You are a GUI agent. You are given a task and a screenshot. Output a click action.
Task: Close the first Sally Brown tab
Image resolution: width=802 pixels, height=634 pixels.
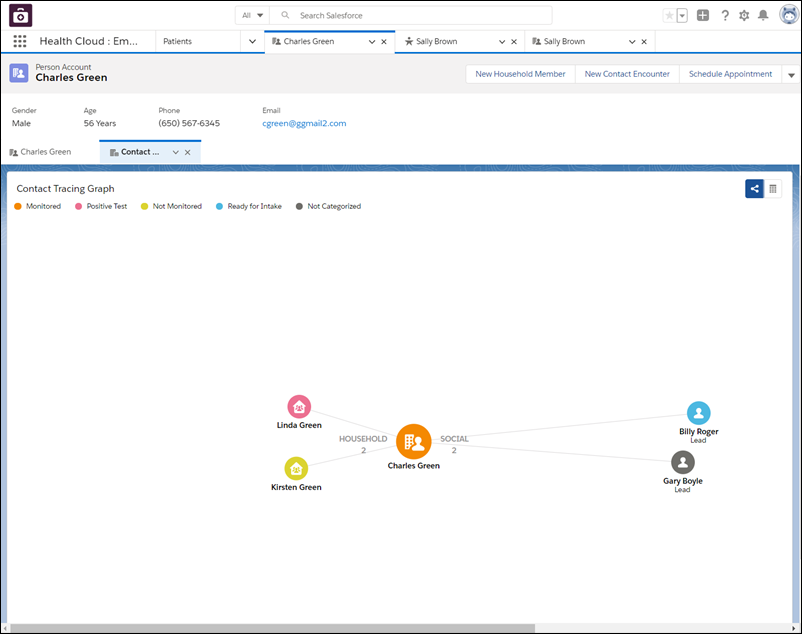514,42
